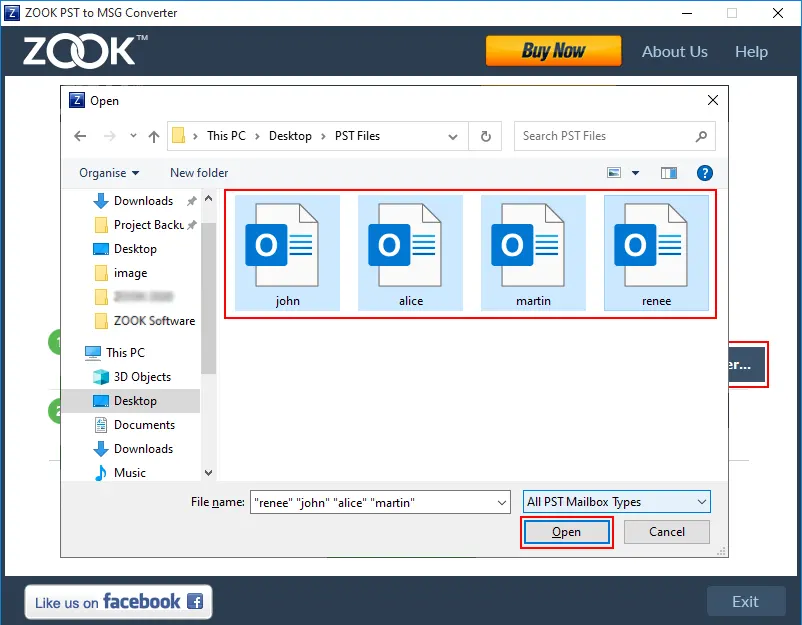Toggle the preview pane
802x625 pixels.
pos(669,173)
